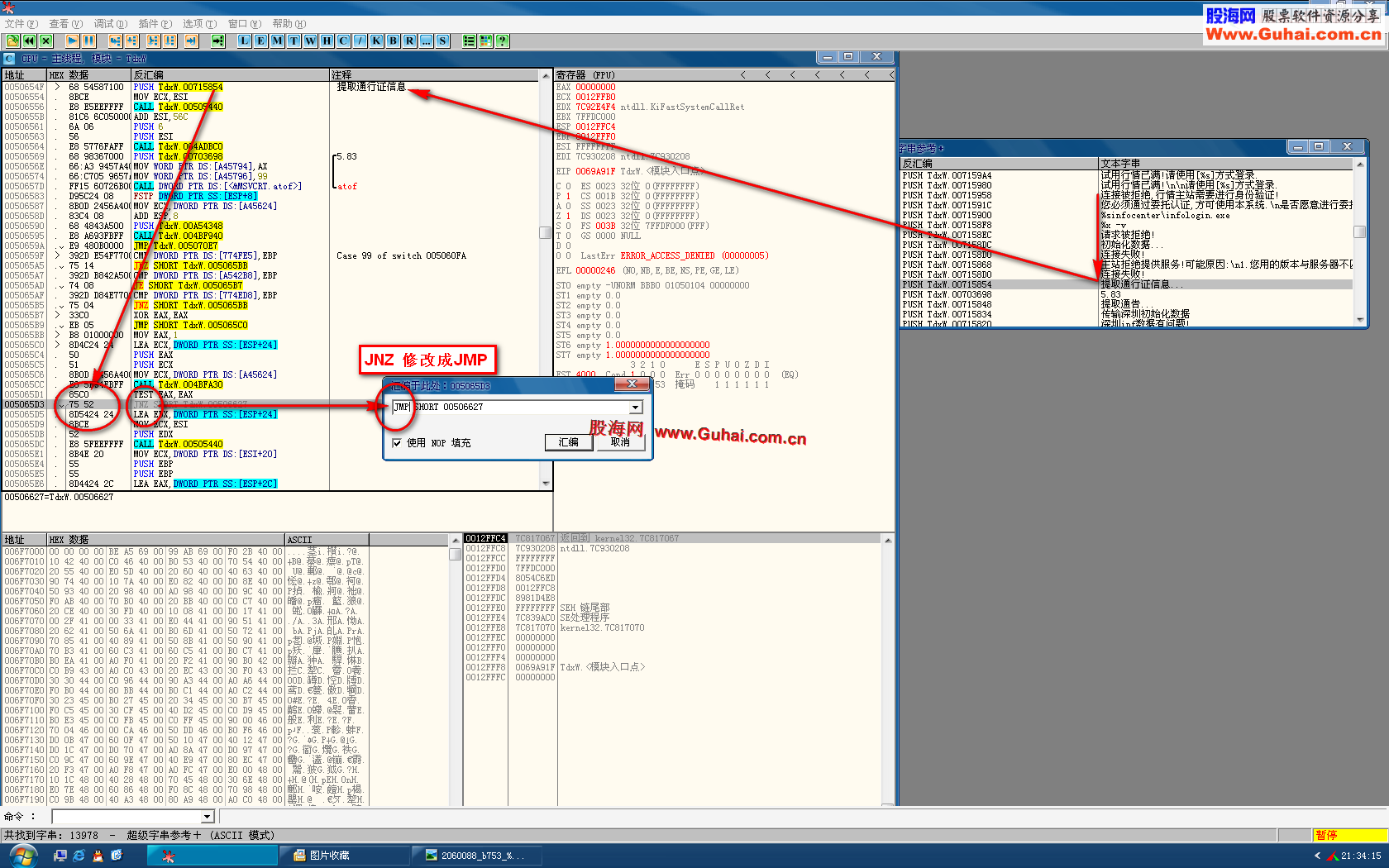Expand the assemble instruction dropdown arrow

click(x=636, y=408)
